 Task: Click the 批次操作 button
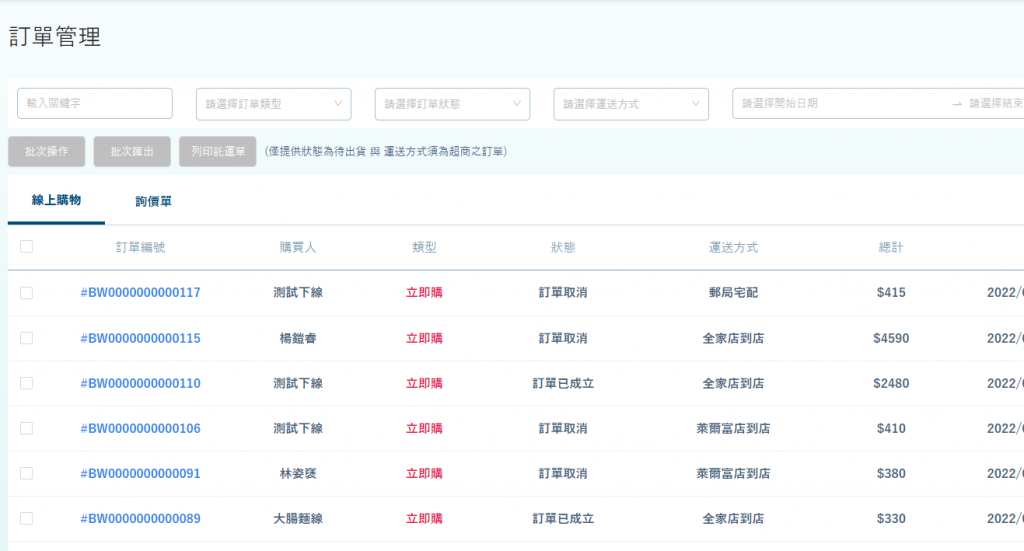[46, 151]
